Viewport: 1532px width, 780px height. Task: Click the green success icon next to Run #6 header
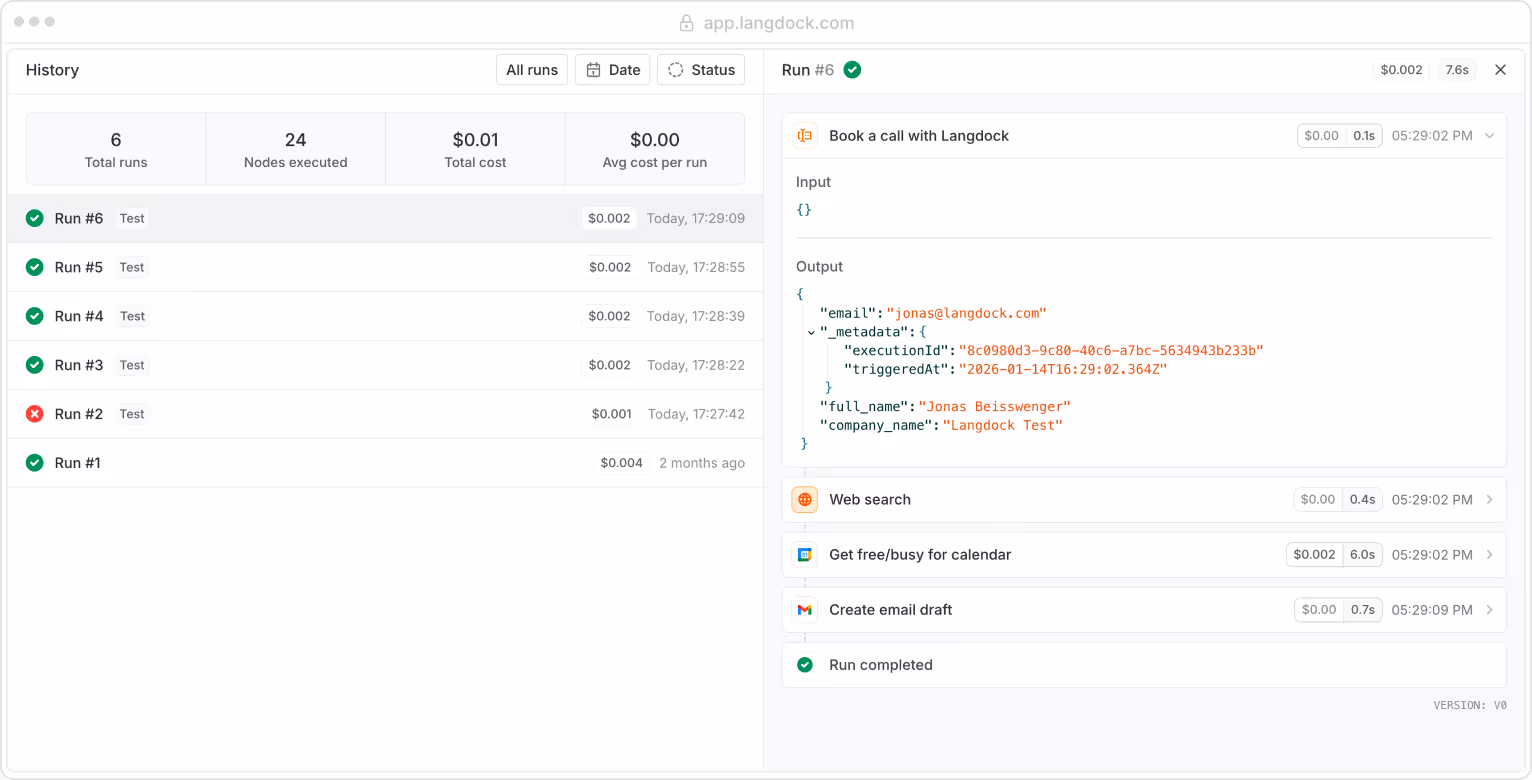click(852, 70)
